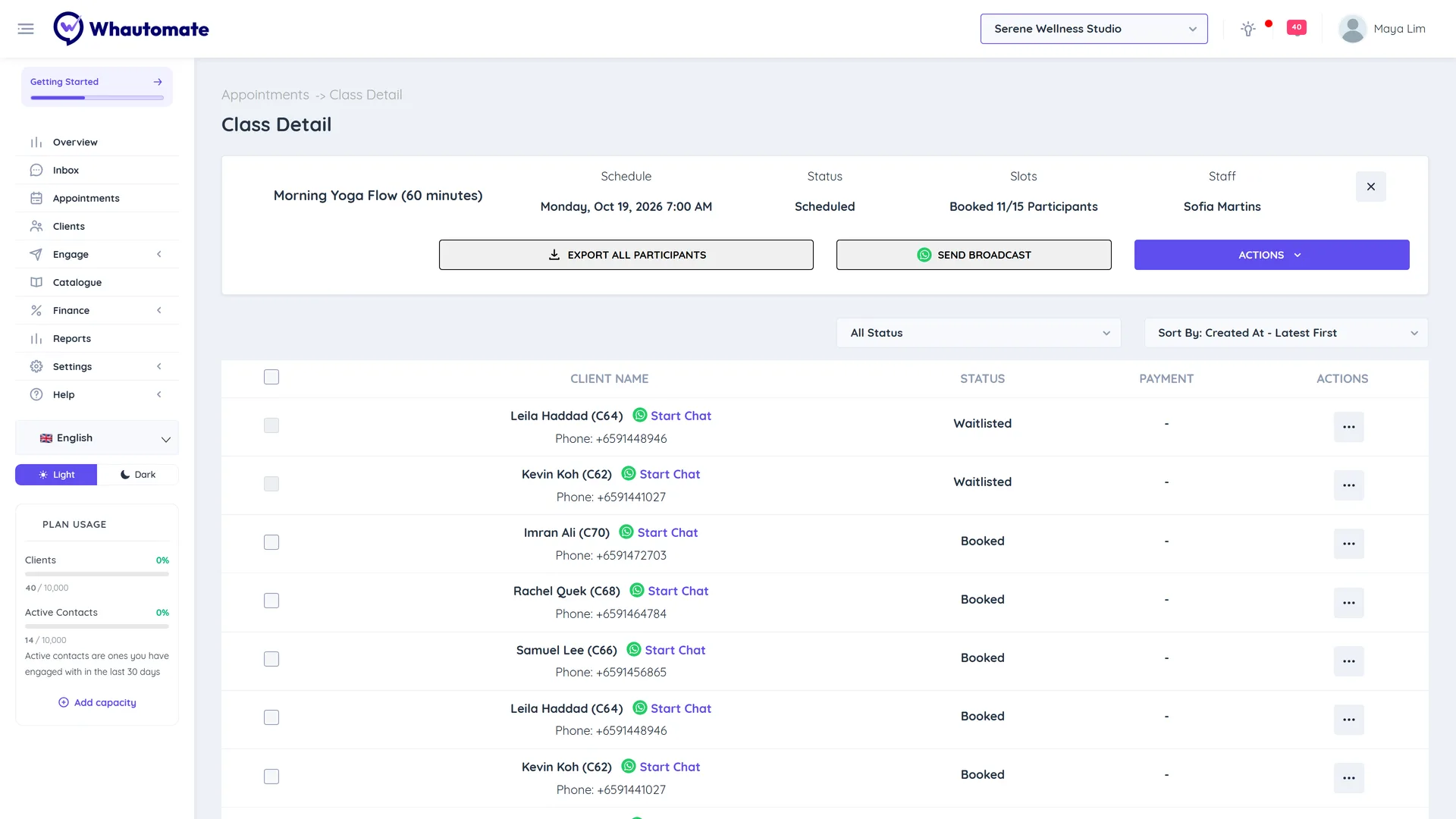Open Overview in the sidebar

pyautogui.click(x=97, y=142)
